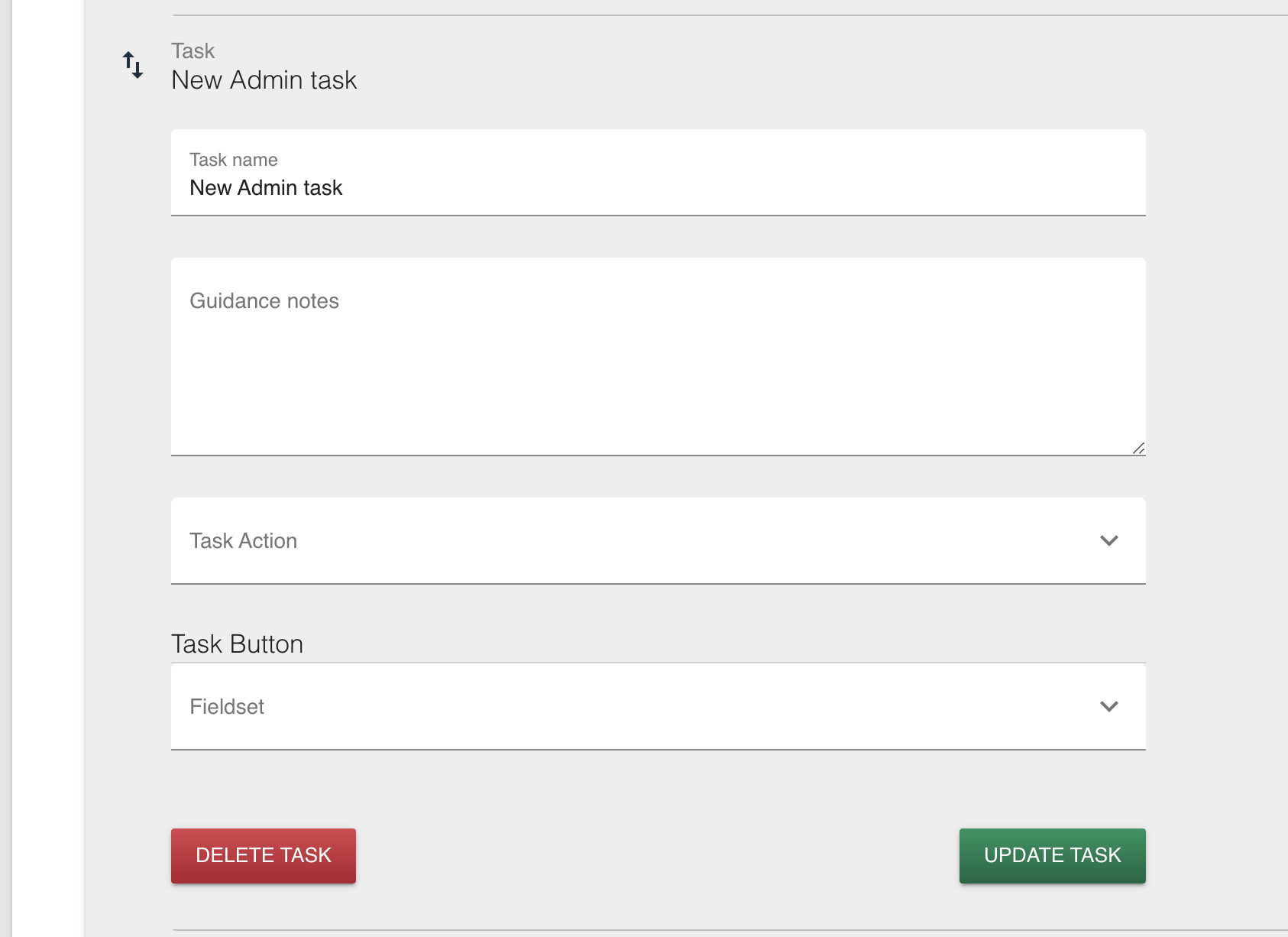Expand the Task Action chevron arrow
Viewport: 1288px width, 937px height.
(1109, 541)
